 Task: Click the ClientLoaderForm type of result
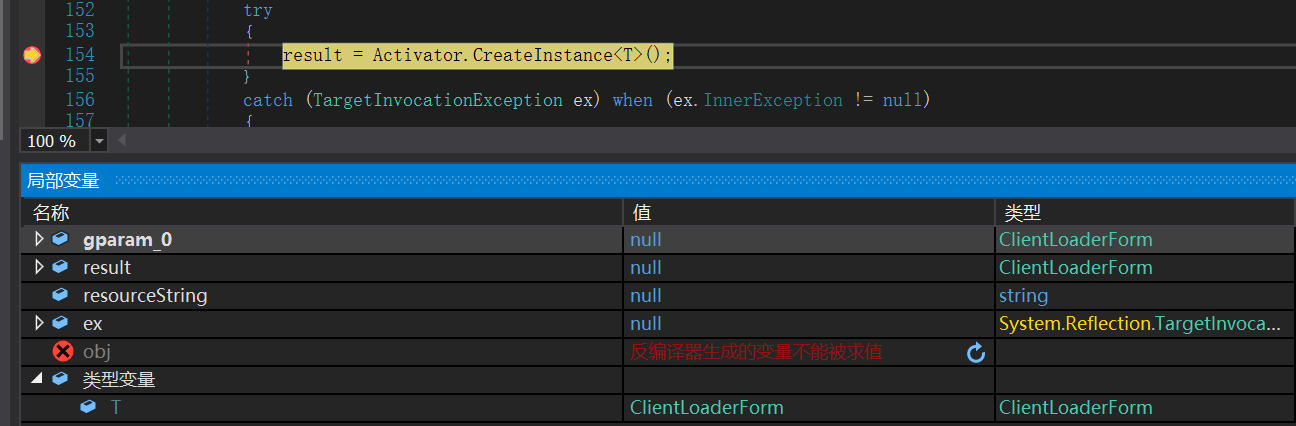pos(1076,268)
